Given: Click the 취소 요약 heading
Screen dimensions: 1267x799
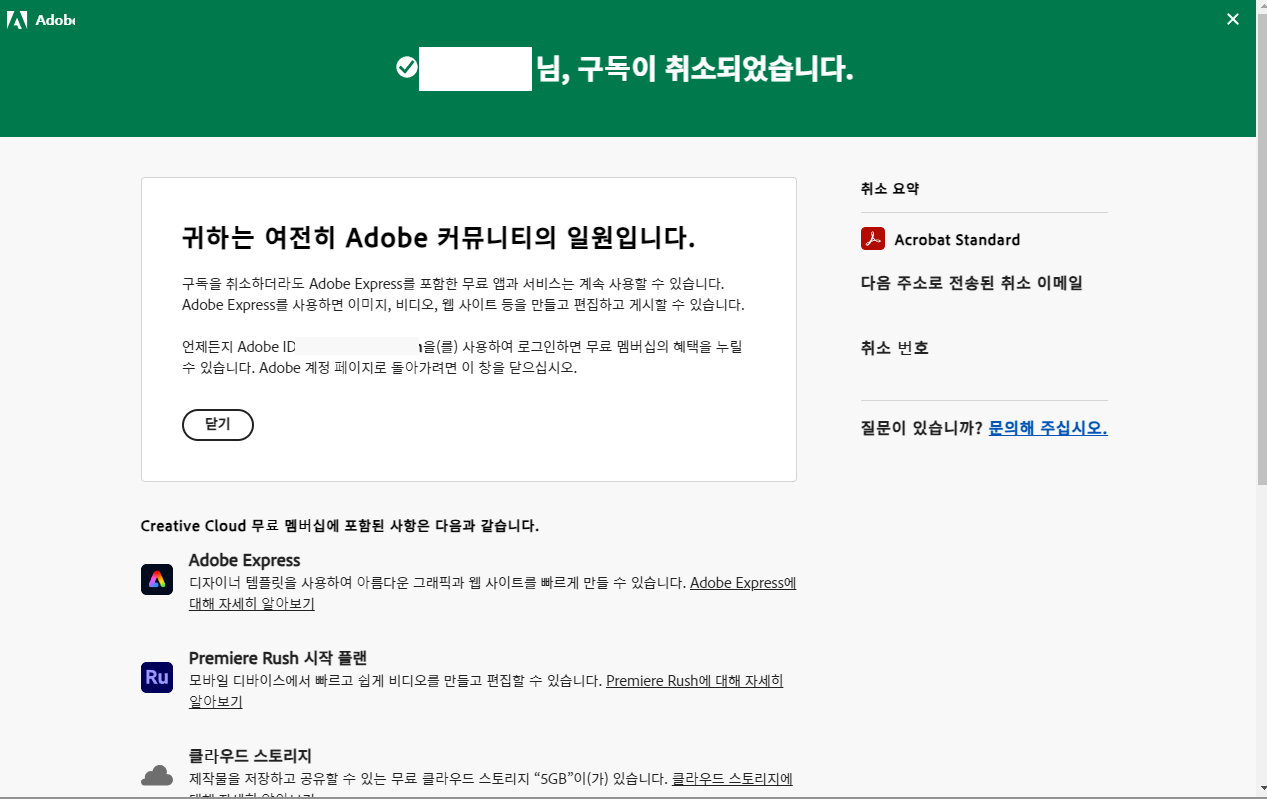Looking at the screenshot, I should (x=889, y=189).
